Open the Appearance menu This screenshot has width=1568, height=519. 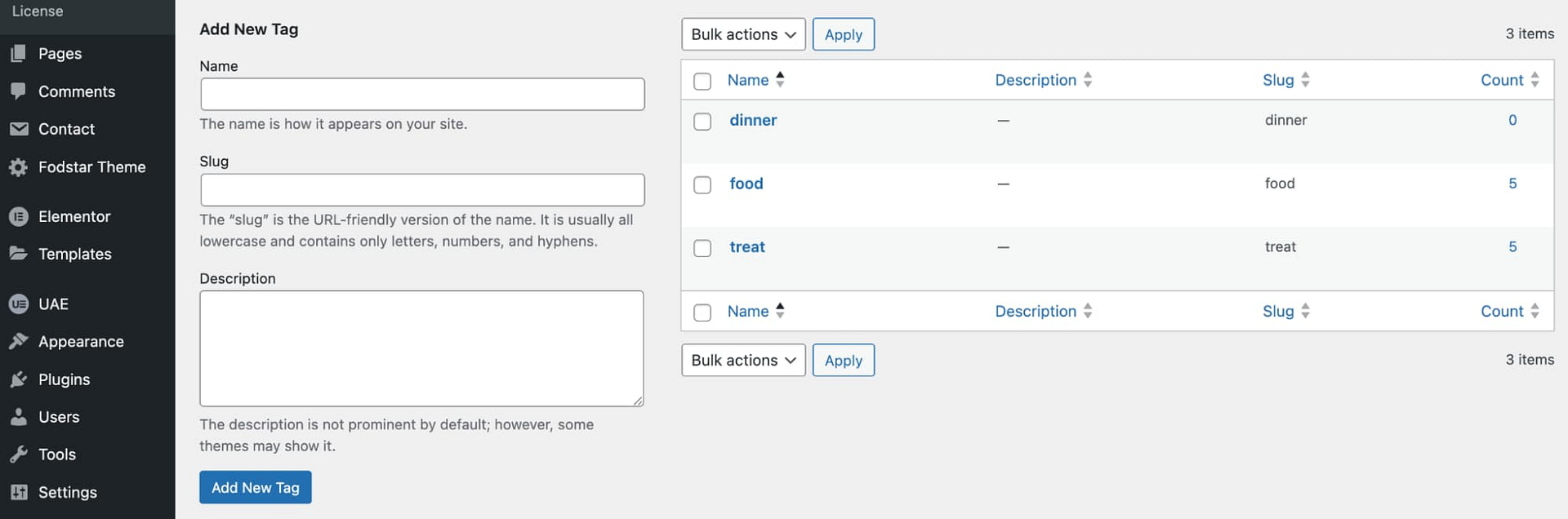pyautogui.click(x=81, y=342)
